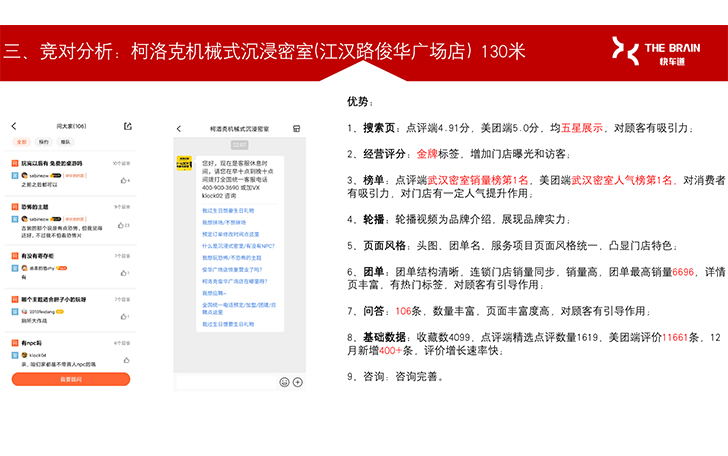Tap orange Q icon beside 恐怖的主题

point(15,207)
